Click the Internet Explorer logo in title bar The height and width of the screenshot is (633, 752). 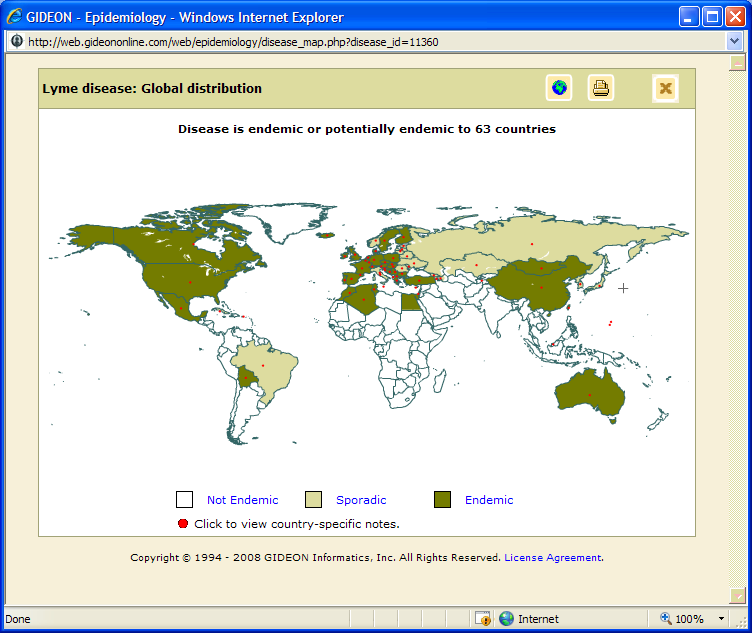[x=14, y=17]
